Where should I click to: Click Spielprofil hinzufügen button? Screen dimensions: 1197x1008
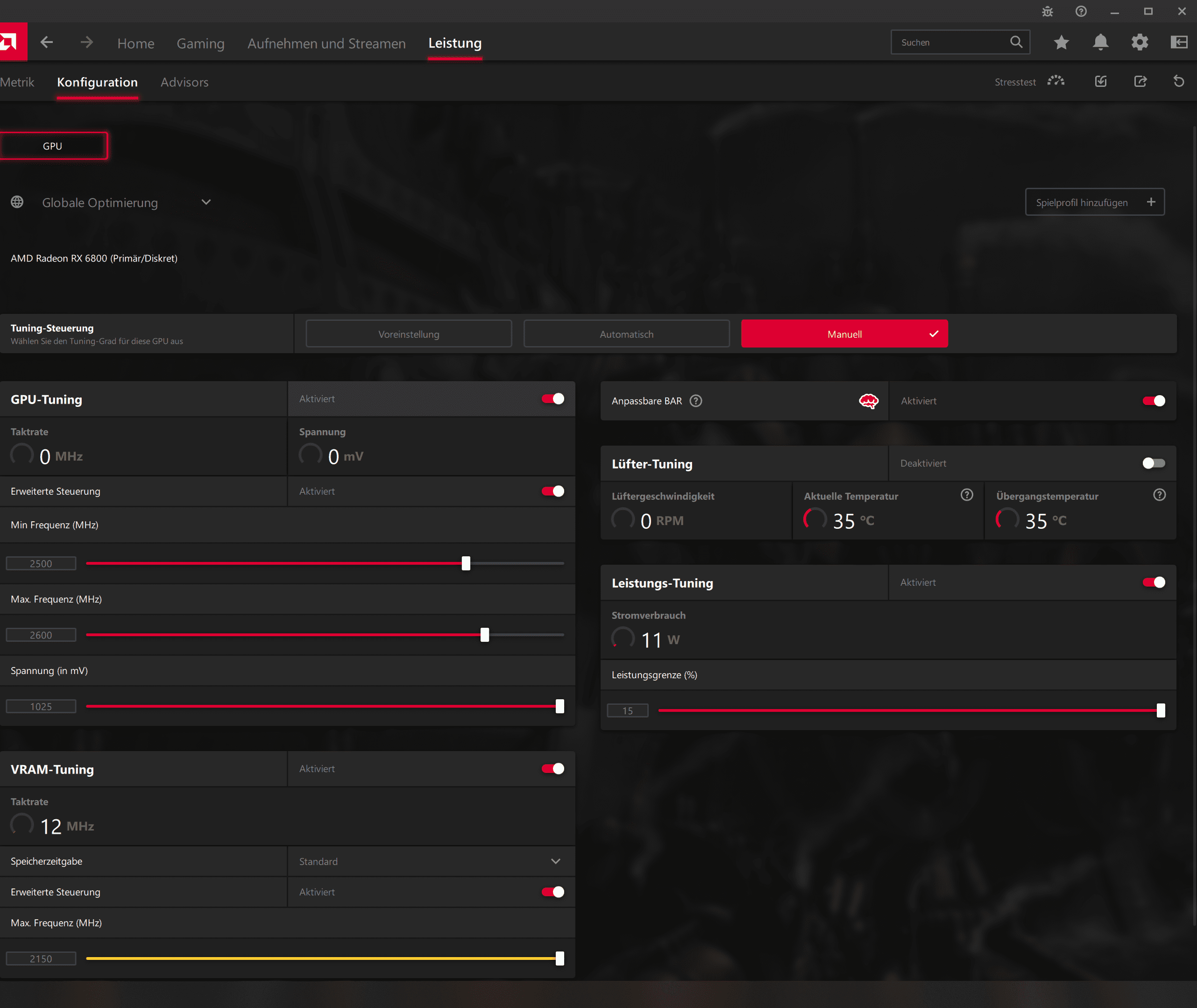coord(1094,202)
